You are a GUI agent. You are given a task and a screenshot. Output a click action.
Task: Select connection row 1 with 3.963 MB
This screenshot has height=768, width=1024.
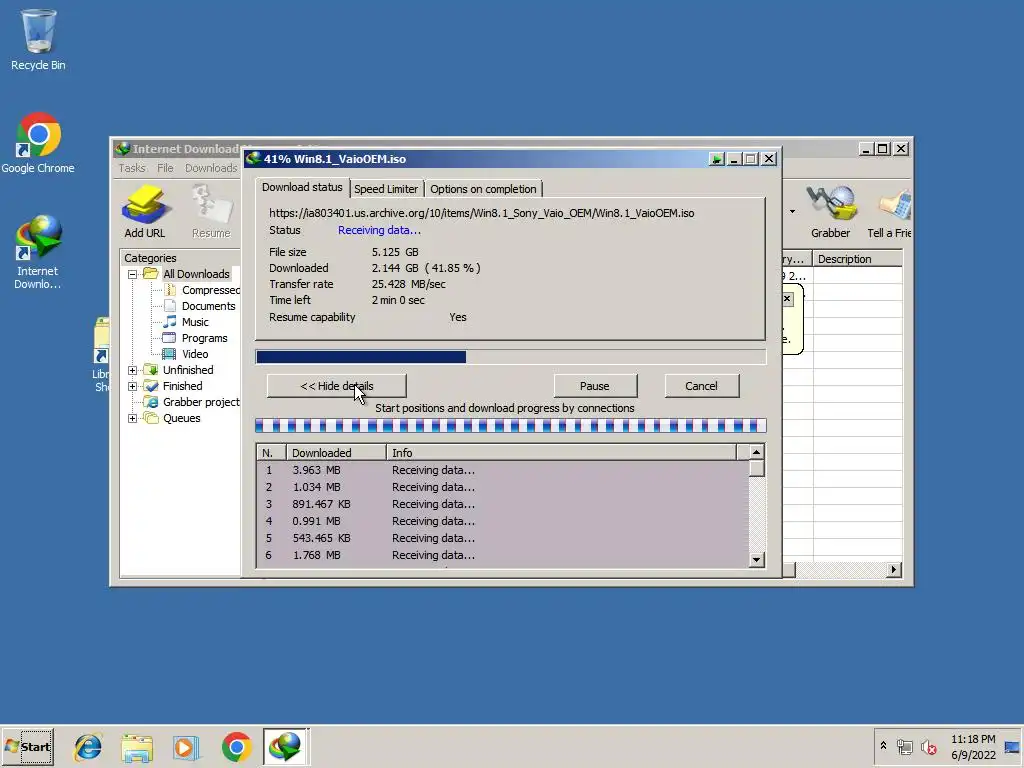click(502, 470)
